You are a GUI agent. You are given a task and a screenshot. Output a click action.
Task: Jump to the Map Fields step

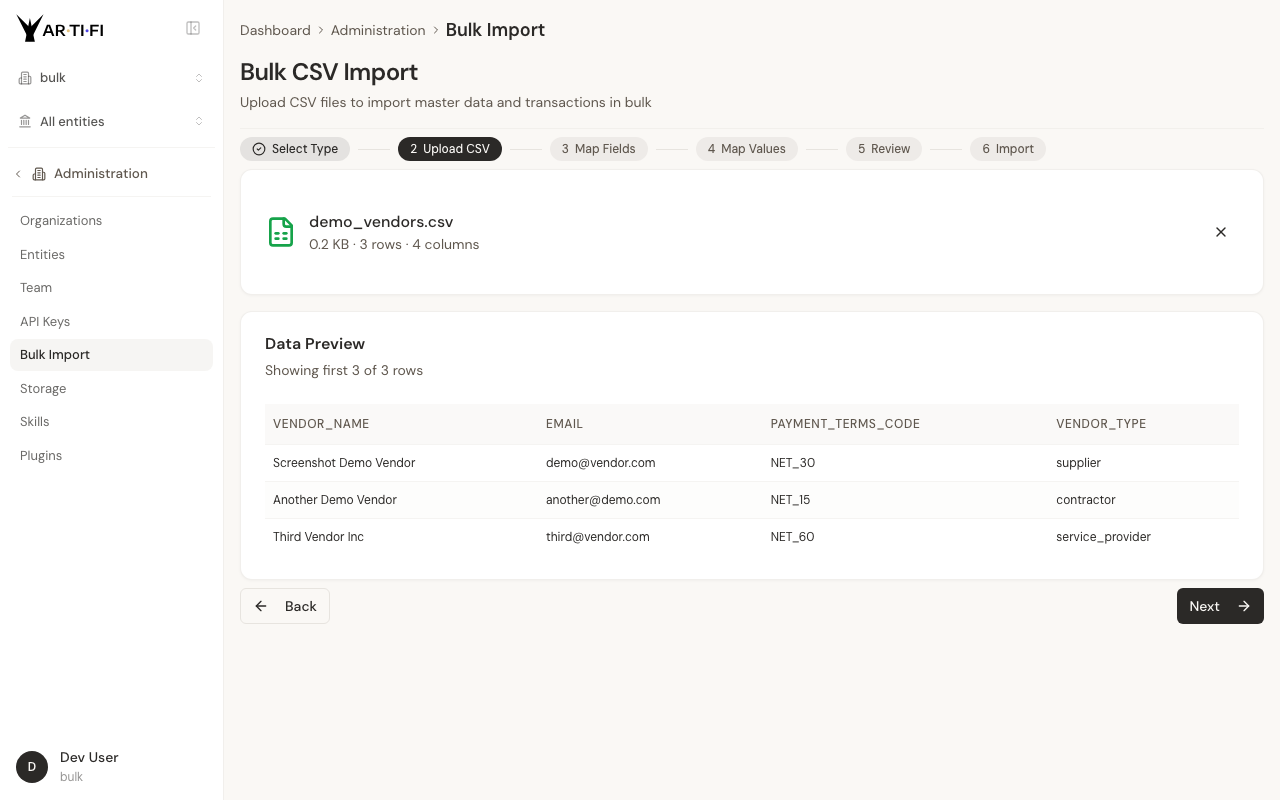pyautogui.click(x=598, y=149)
